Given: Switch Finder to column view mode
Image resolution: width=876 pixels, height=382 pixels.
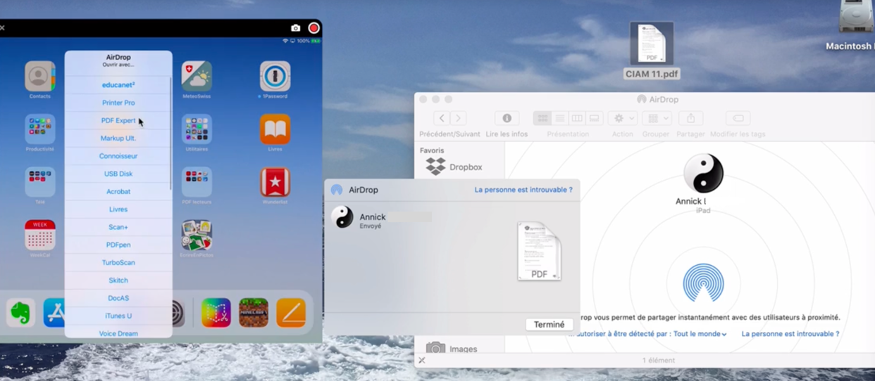Looking at the screenshot, I should tap(577, 118).
